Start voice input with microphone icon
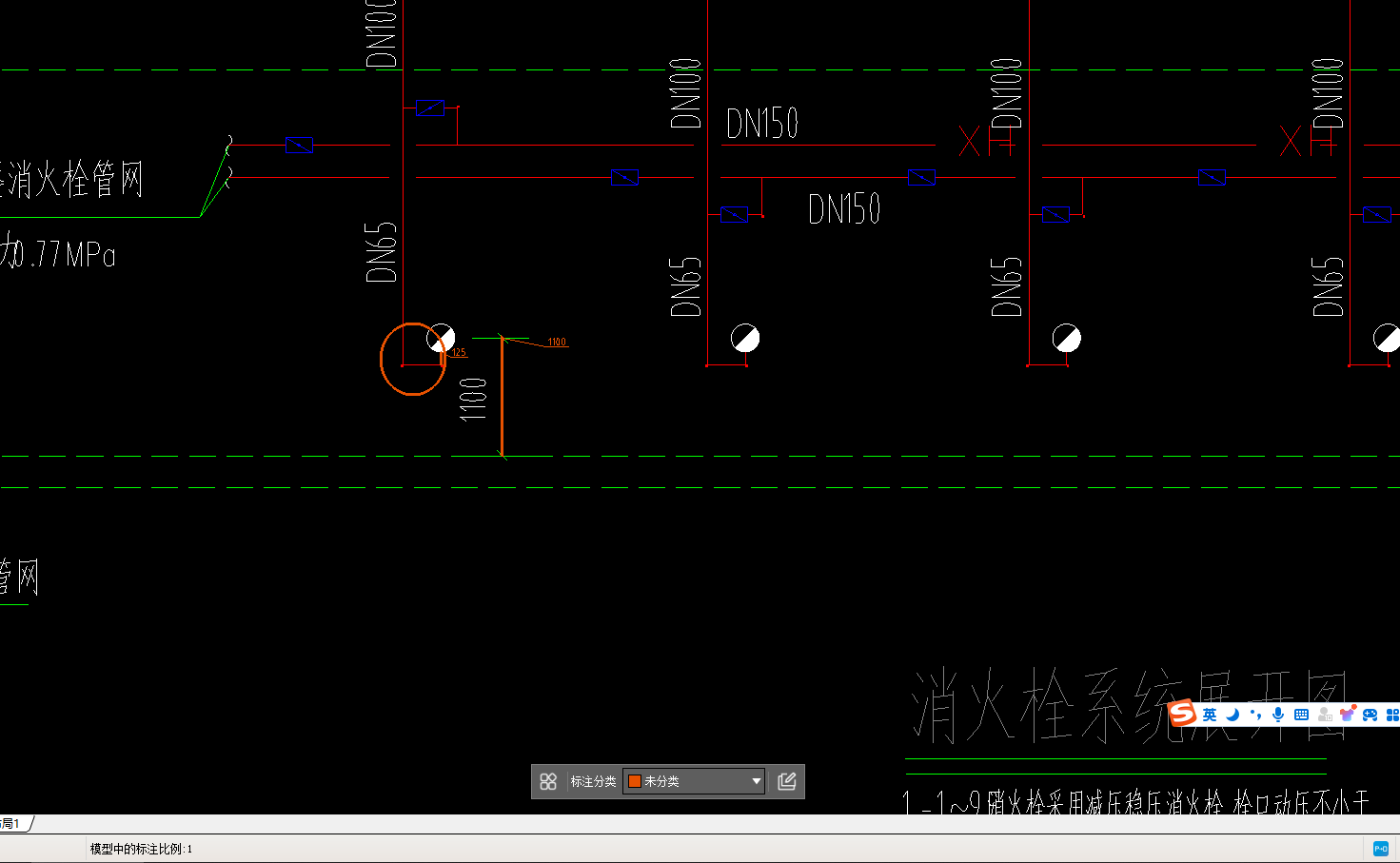Image resolution: width=1400 pixels, height=863 pixels. [1278, 715]
